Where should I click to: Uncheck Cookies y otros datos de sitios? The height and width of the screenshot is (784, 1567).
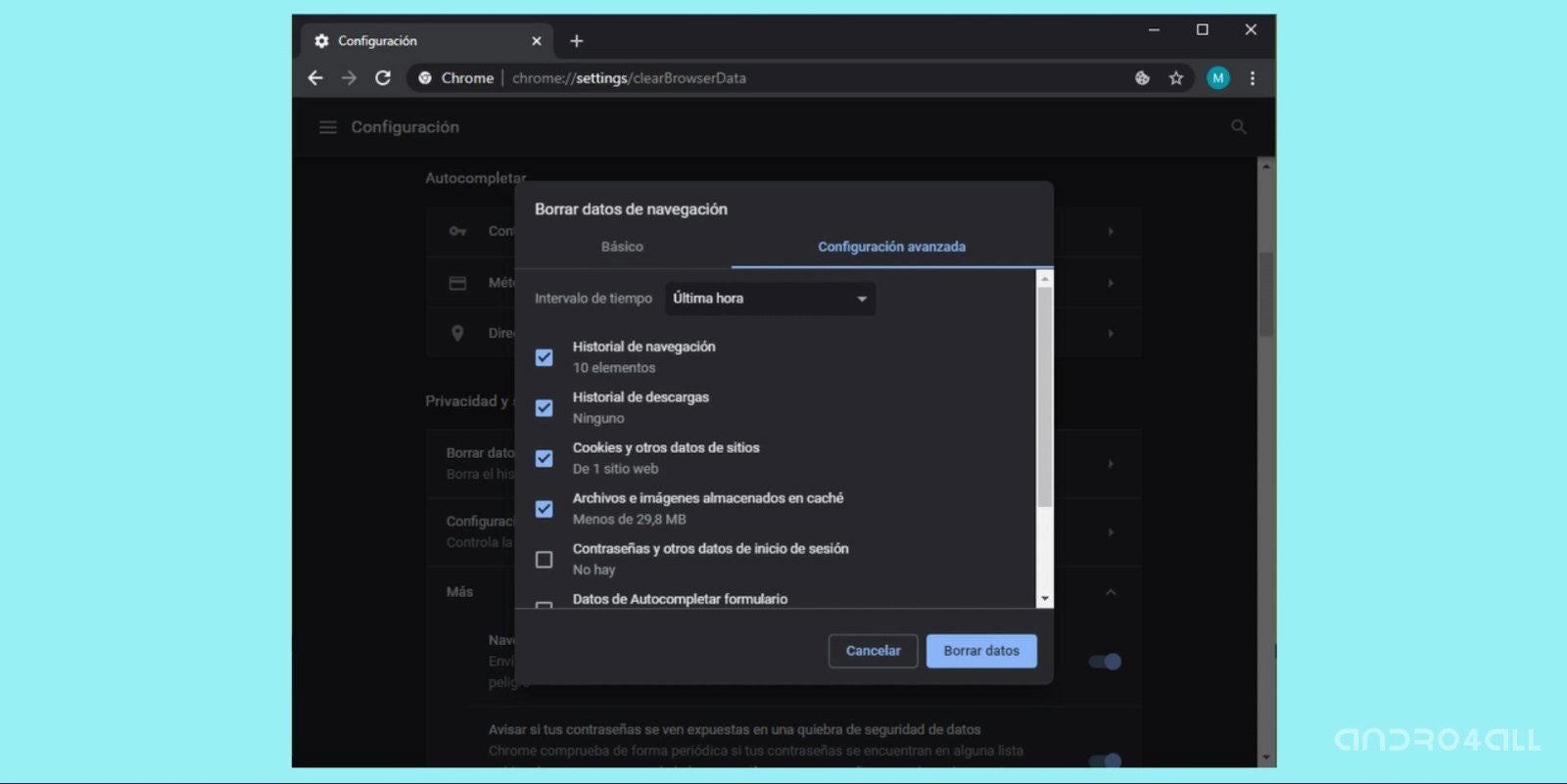click(545, 458)
